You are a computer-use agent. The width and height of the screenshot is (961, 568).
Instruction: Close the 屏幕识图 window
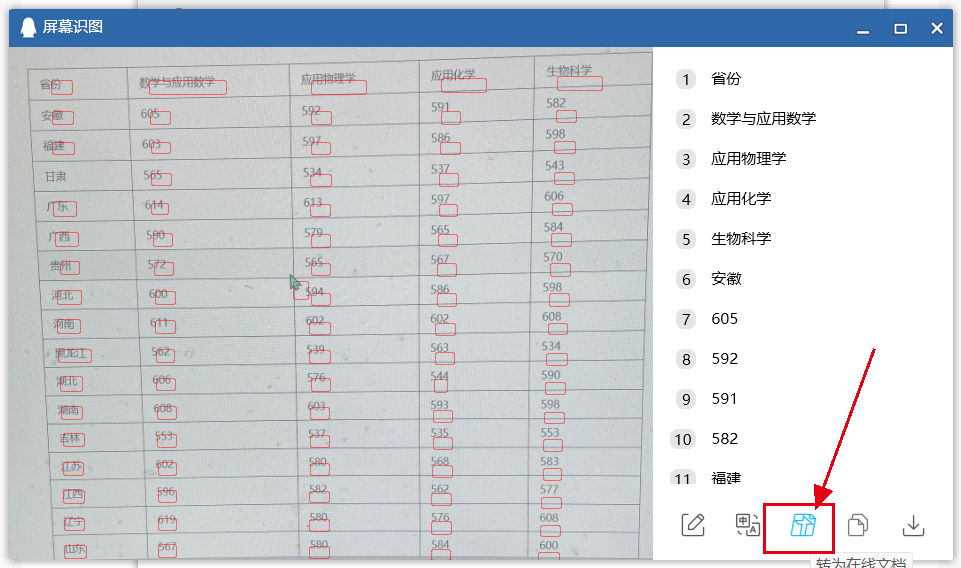click(x=937, y=28)
